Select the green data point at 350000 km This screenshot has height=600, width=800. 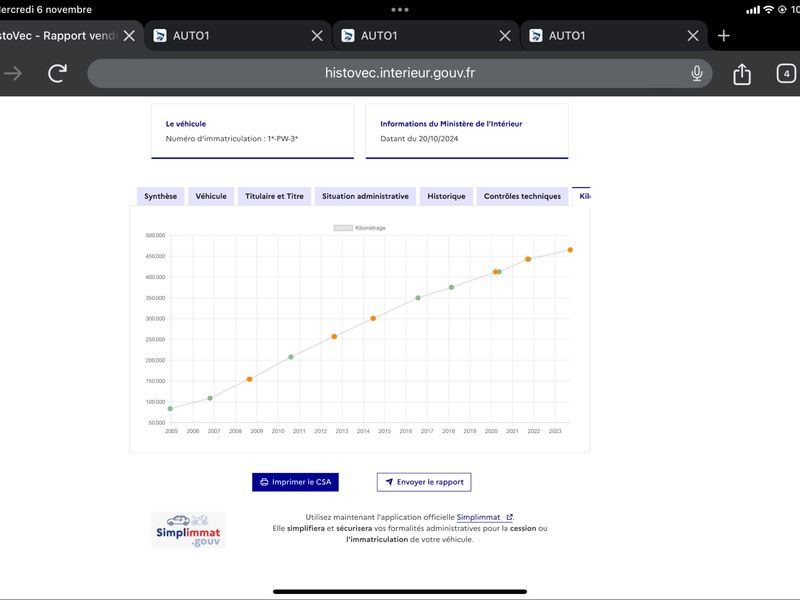click(418, 298)
